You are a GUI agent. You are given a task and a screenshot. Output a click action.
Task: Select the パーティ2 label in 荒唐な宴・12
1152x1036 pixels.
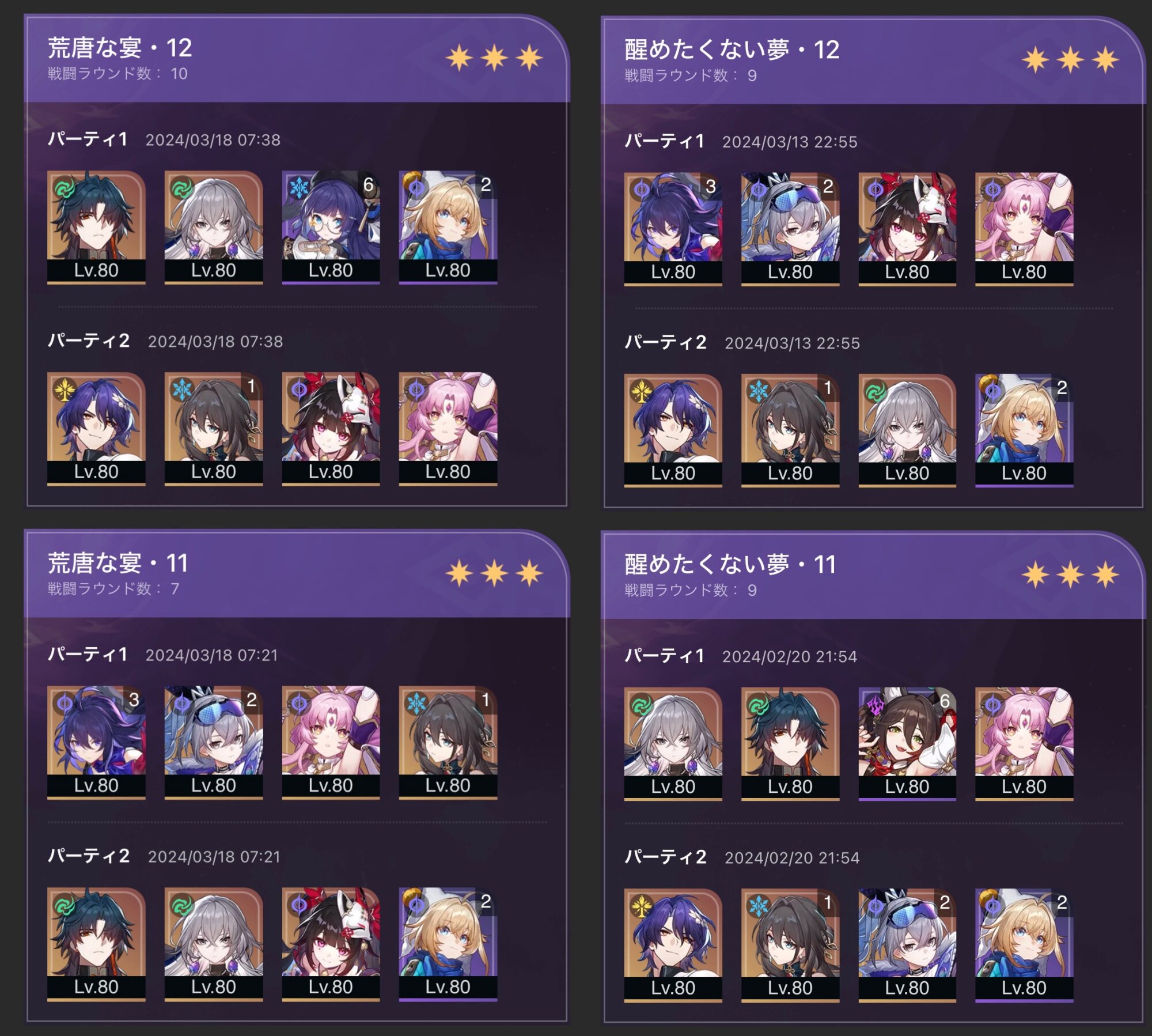click(x=89, y=341)
